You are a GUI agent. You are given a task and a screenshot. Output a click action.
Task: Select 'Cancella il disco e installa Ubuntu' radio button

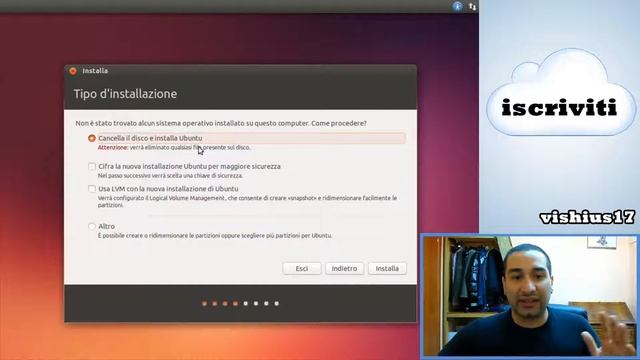92,138
